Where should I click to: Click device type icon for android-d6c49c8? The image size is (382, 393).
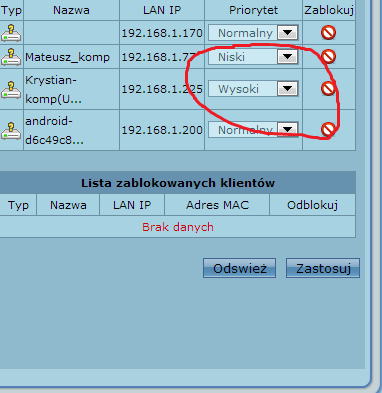click(x=11, y=130)
